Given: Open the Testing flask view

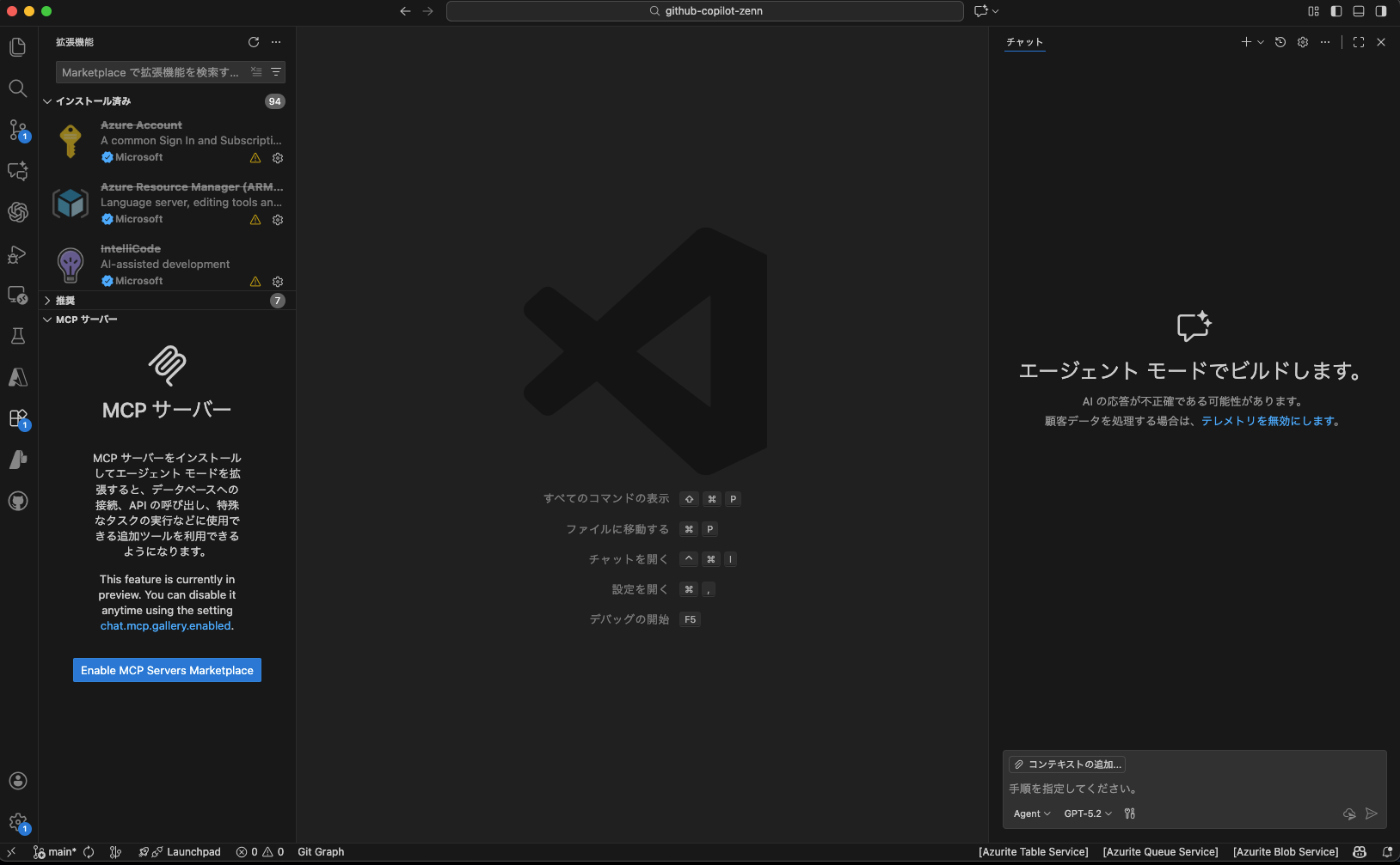Looking at the screenshot, I should coord(17,336).
